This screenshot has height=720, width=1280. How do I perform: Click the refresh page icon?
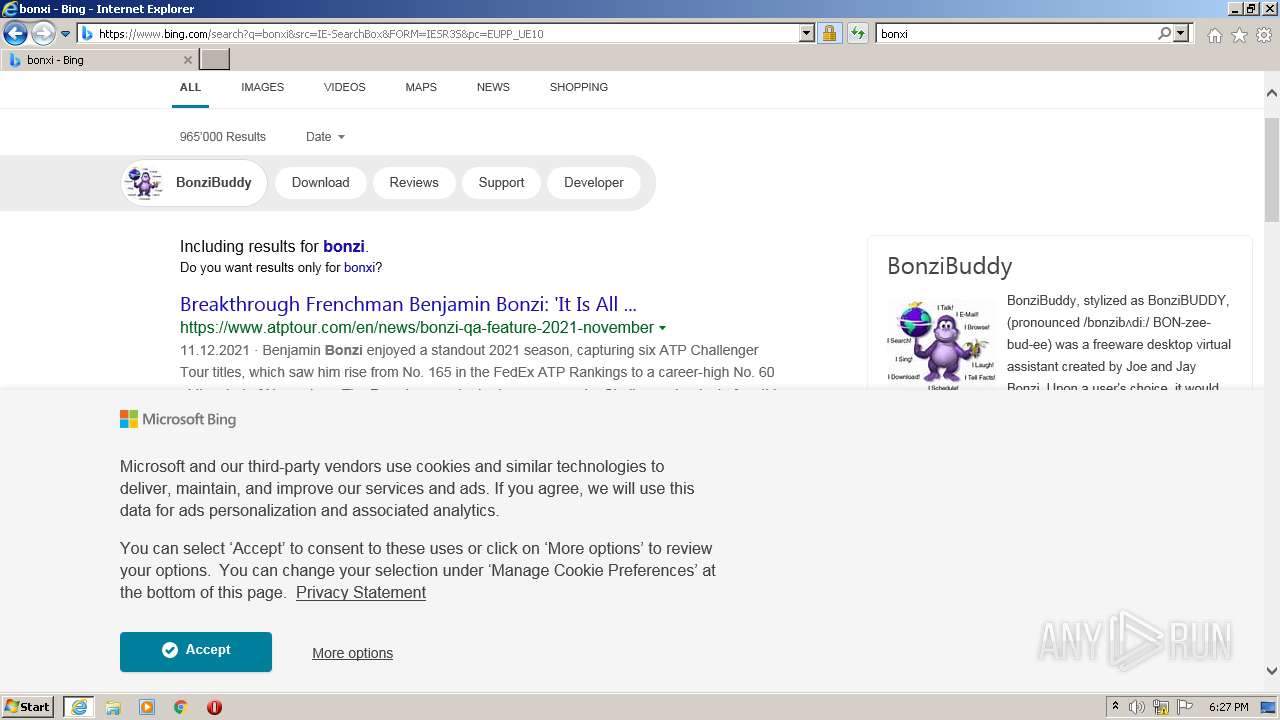pos(857,33)
